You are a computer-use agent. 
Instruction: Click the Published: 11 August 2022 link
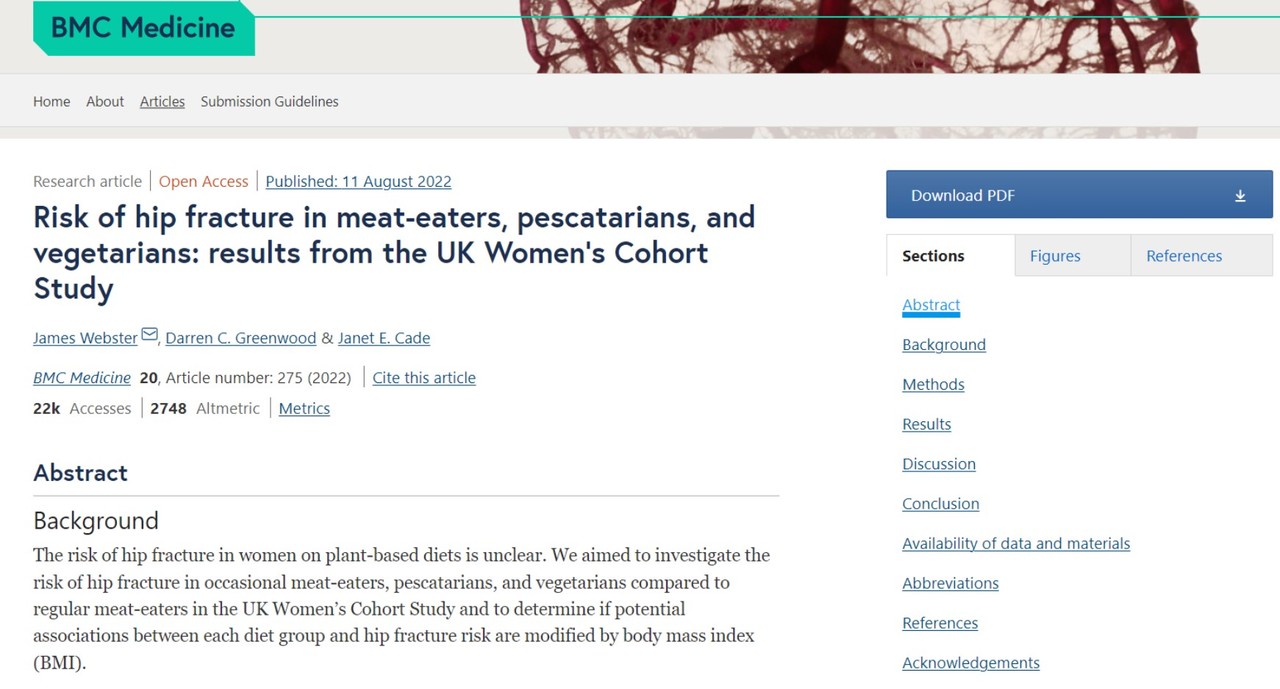[x=358, y=181]
